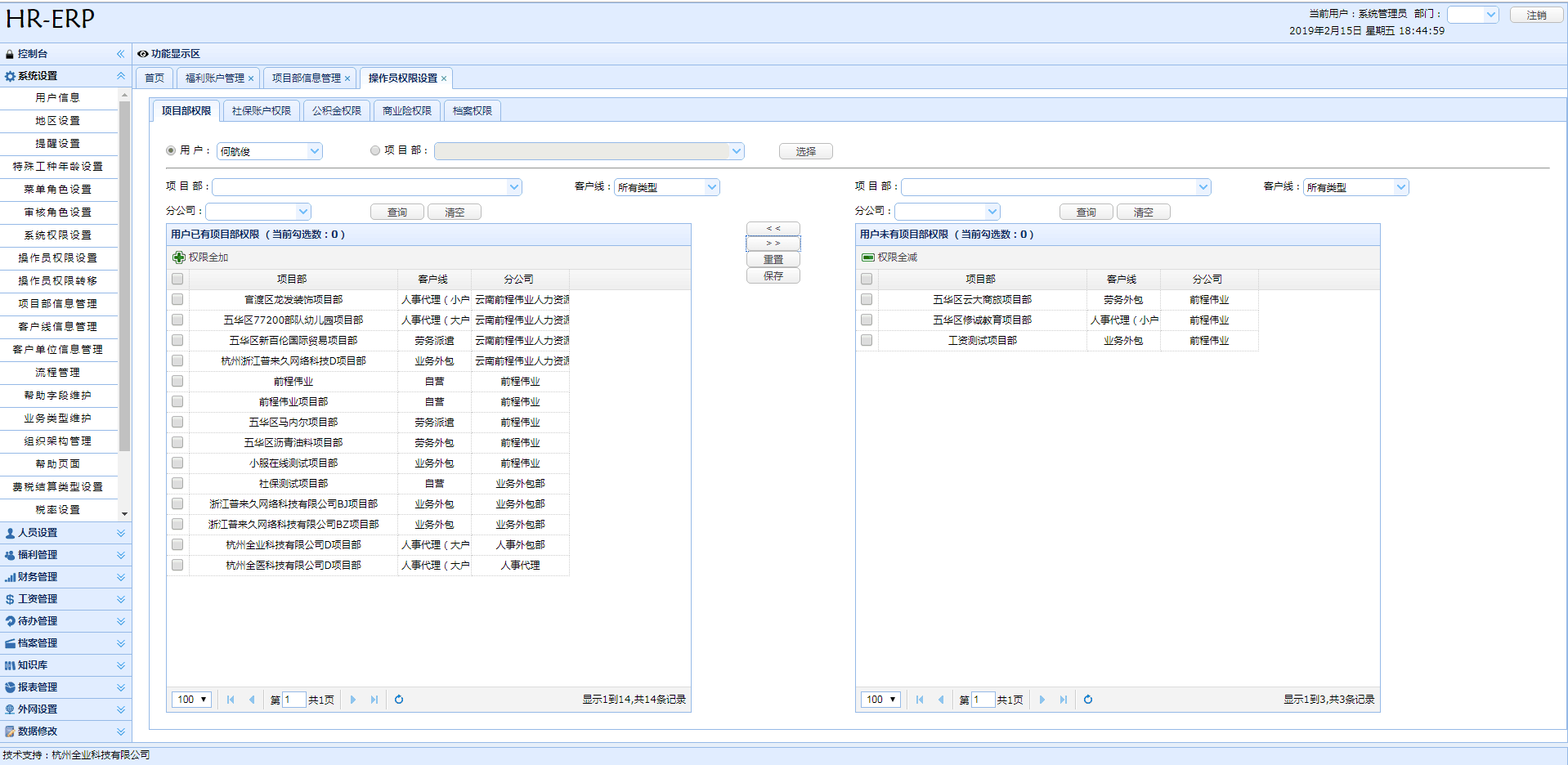Click the << move-left button
This screenshot has width=1568, height=765.
773,229
